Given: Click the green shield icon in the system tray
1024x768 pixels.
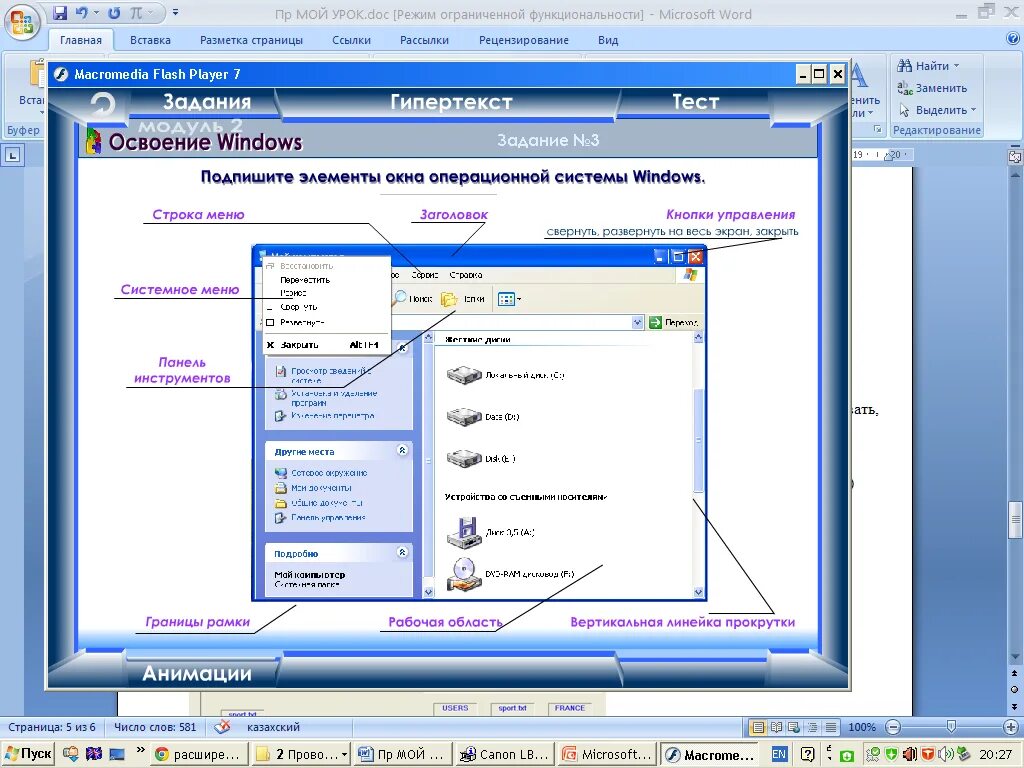Looking at the screenshot, I should (891, 754).
